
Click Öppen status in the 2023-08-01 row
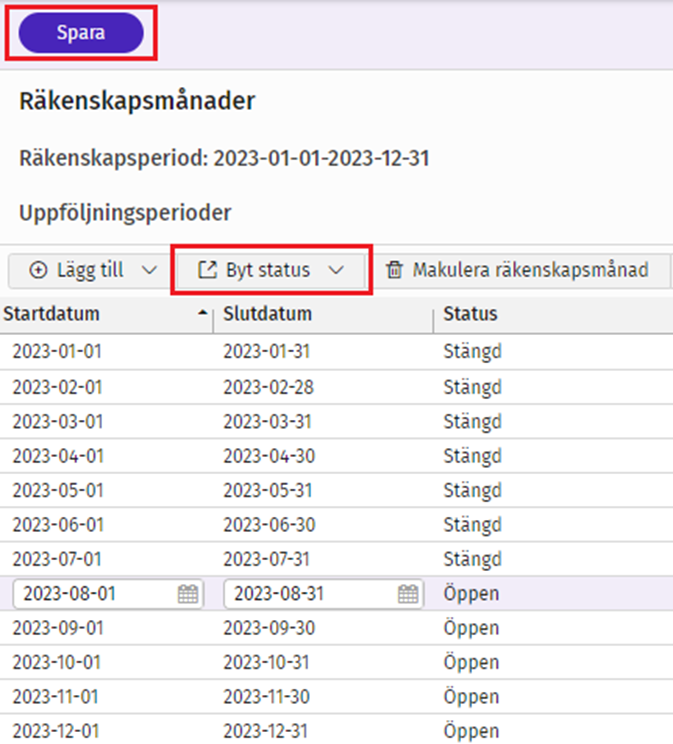[x=471, y=594]
